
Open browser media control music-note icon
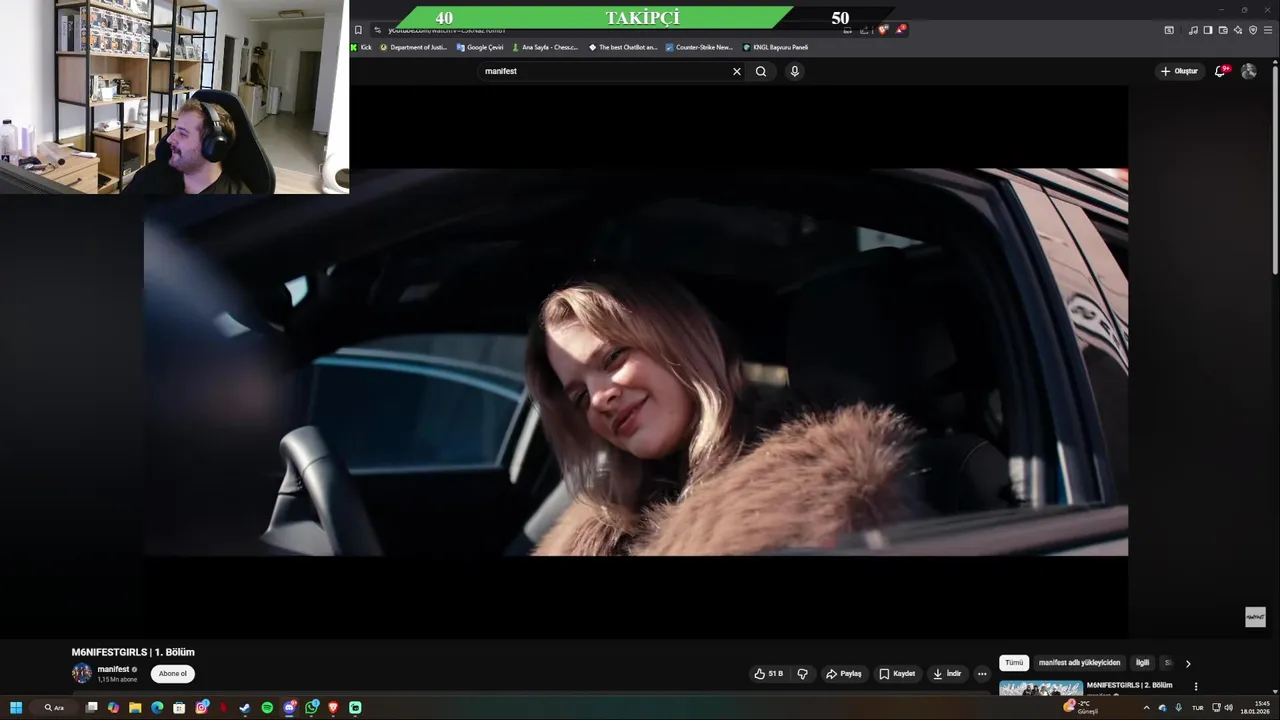pos(1193,30)
